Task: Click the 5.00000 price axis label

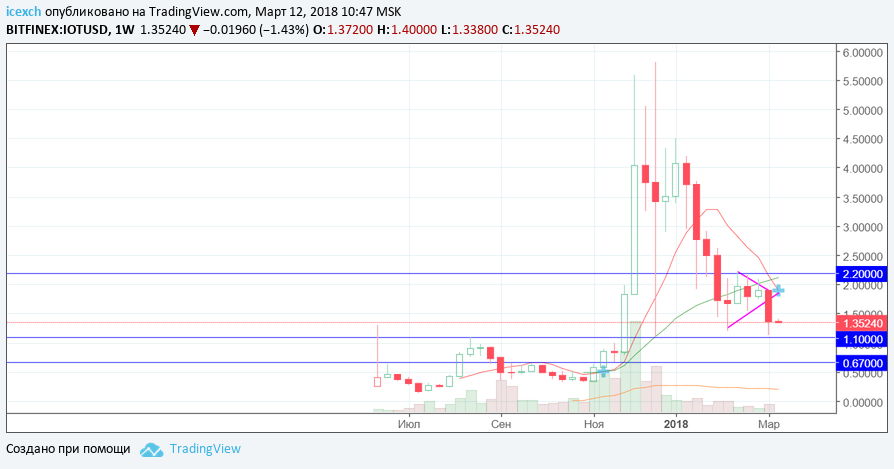Action: pyautogui.click(x=863, y=111)
